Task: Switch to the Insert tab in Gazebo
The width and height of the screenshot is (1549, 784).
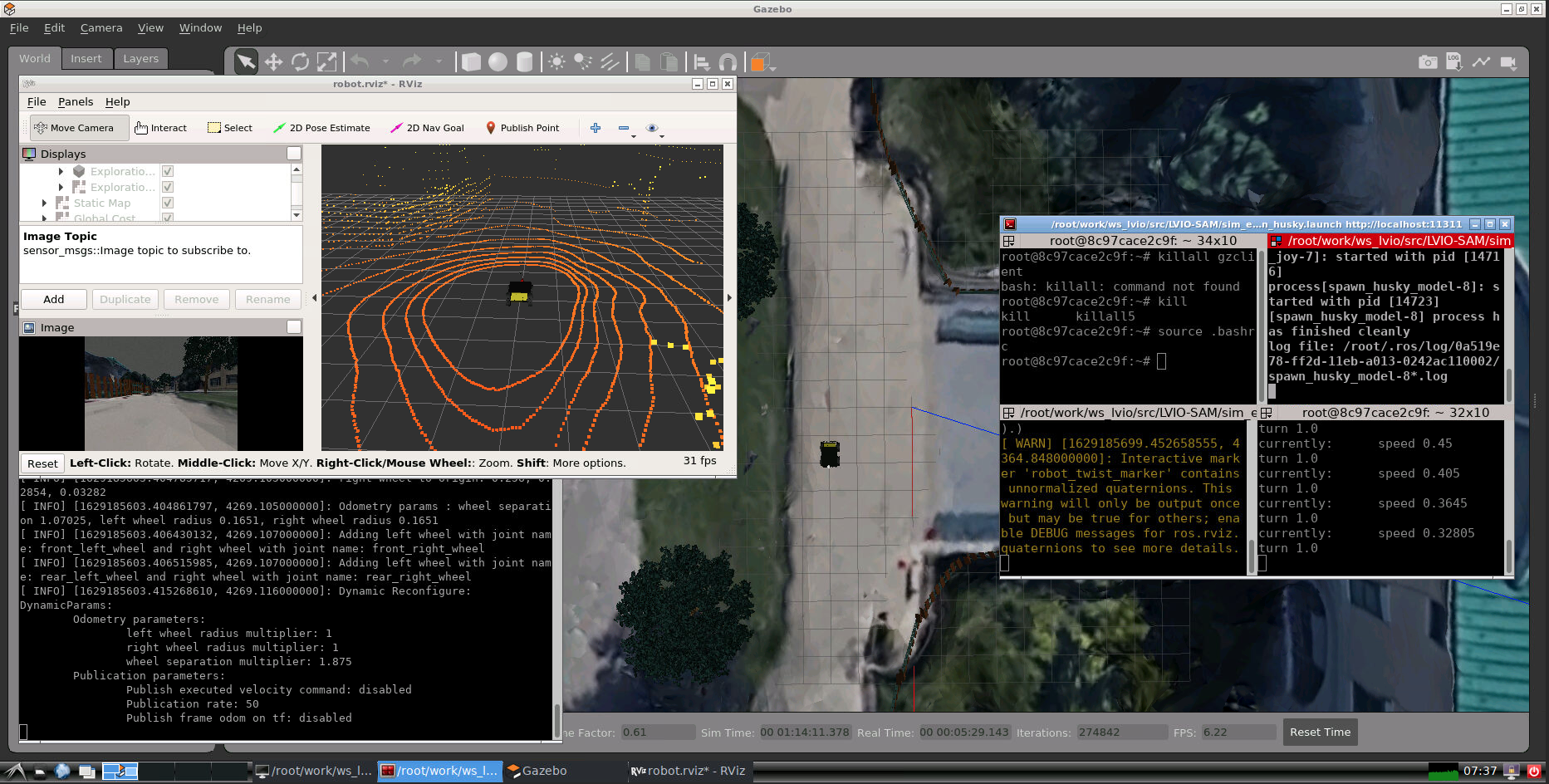Action: pyautogui.click(x=86, y=58)
